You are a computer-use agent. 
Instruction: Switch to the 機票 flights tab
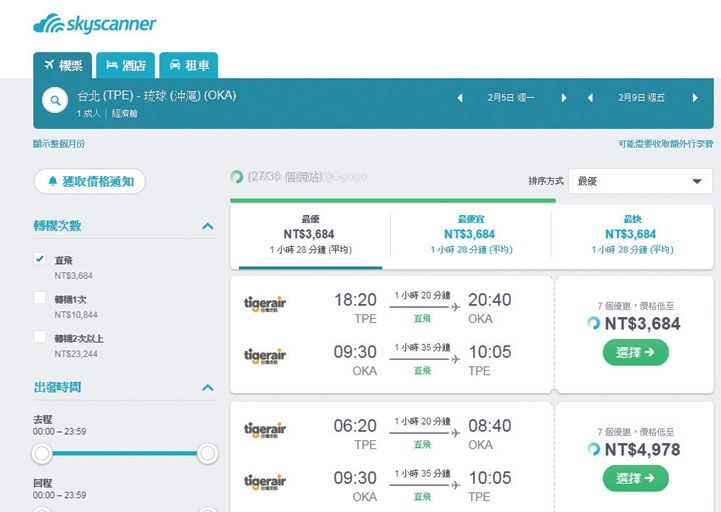[63, 65]
